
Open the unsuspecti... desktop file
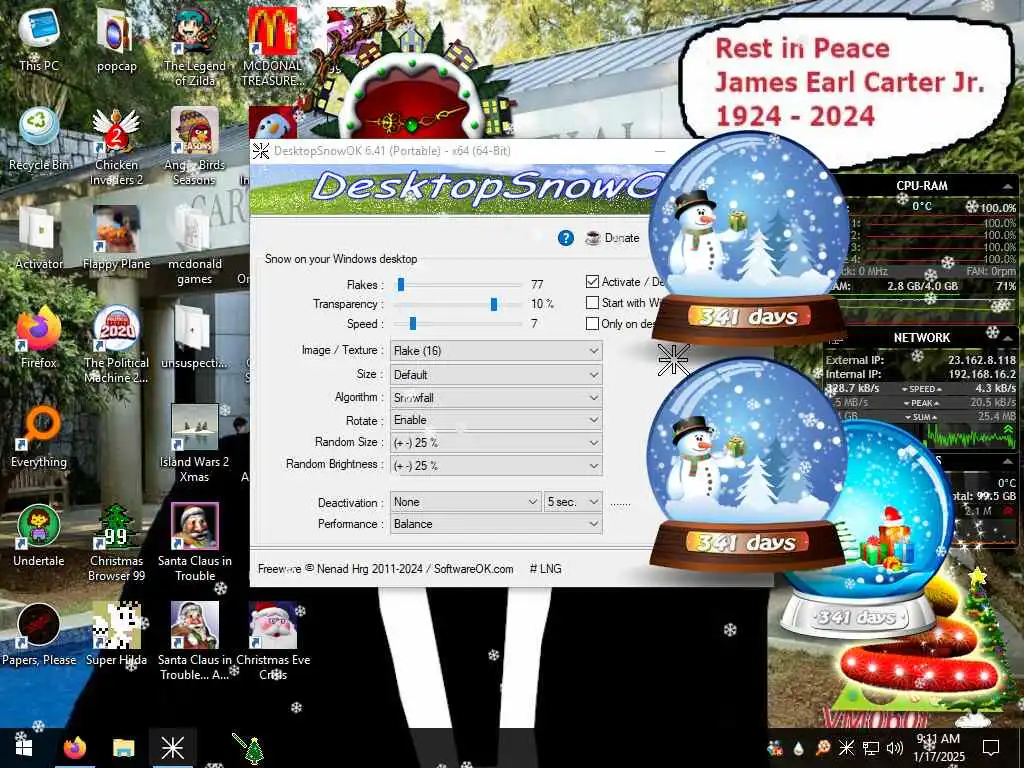coord(195,337)
